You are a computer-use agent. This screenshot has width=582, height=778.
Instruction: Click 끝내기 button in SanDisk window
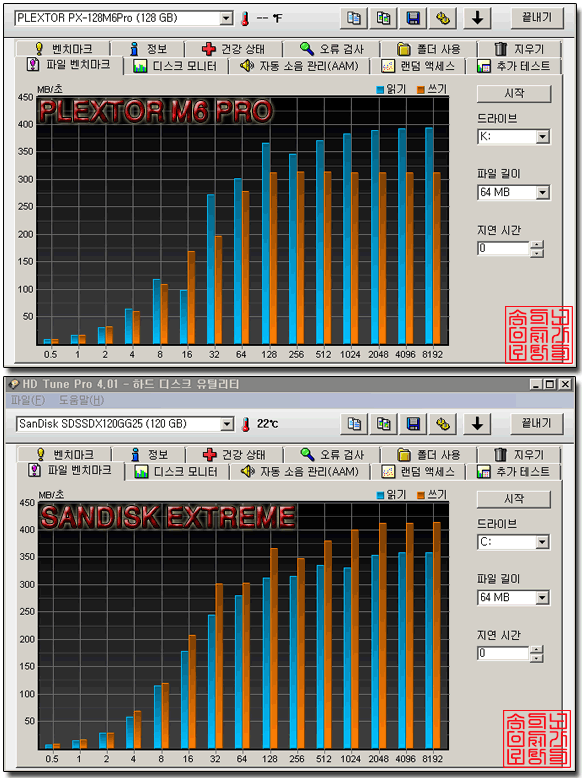(537, 423)
